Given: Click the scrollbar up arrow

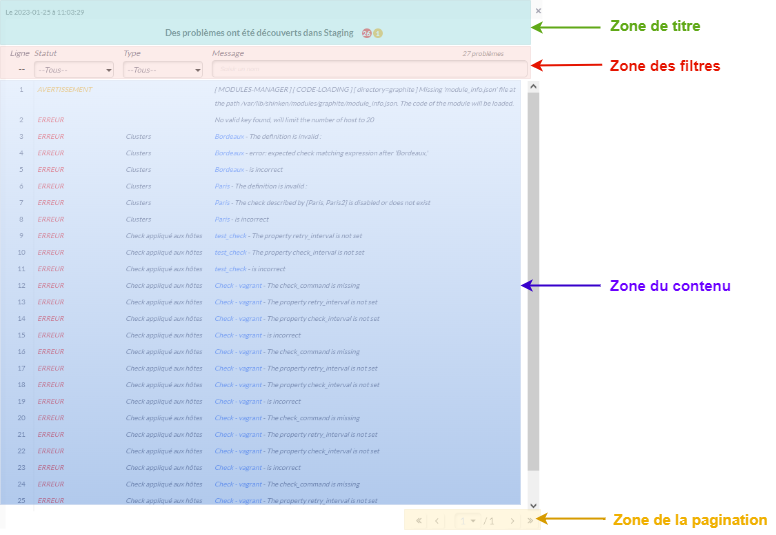Looking at the screenshot, I should (533, 87).
